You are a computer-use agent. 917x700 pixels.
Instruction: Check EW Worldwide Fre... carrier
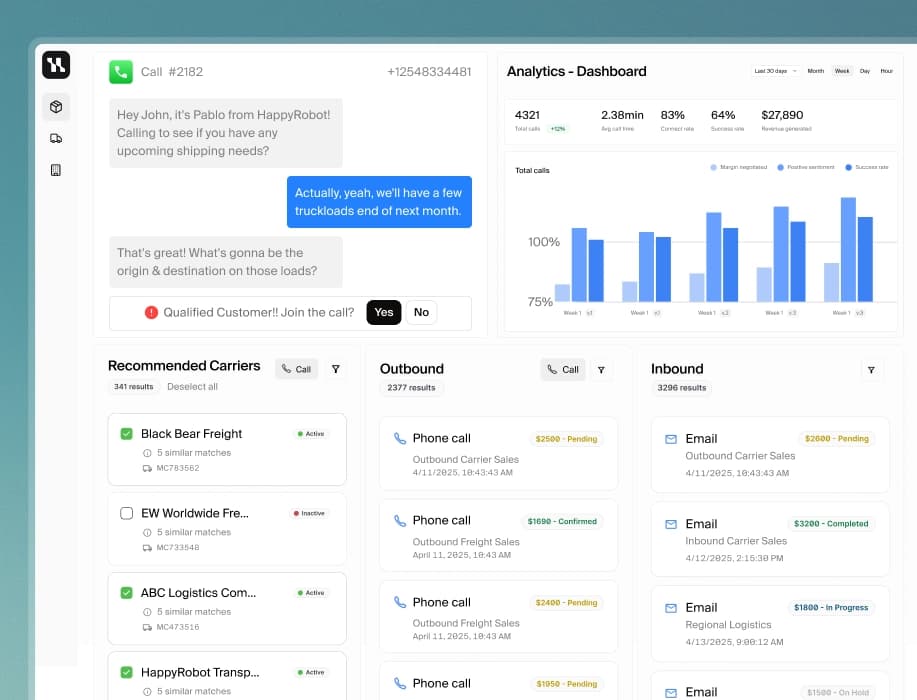click(x=126, y=513)
